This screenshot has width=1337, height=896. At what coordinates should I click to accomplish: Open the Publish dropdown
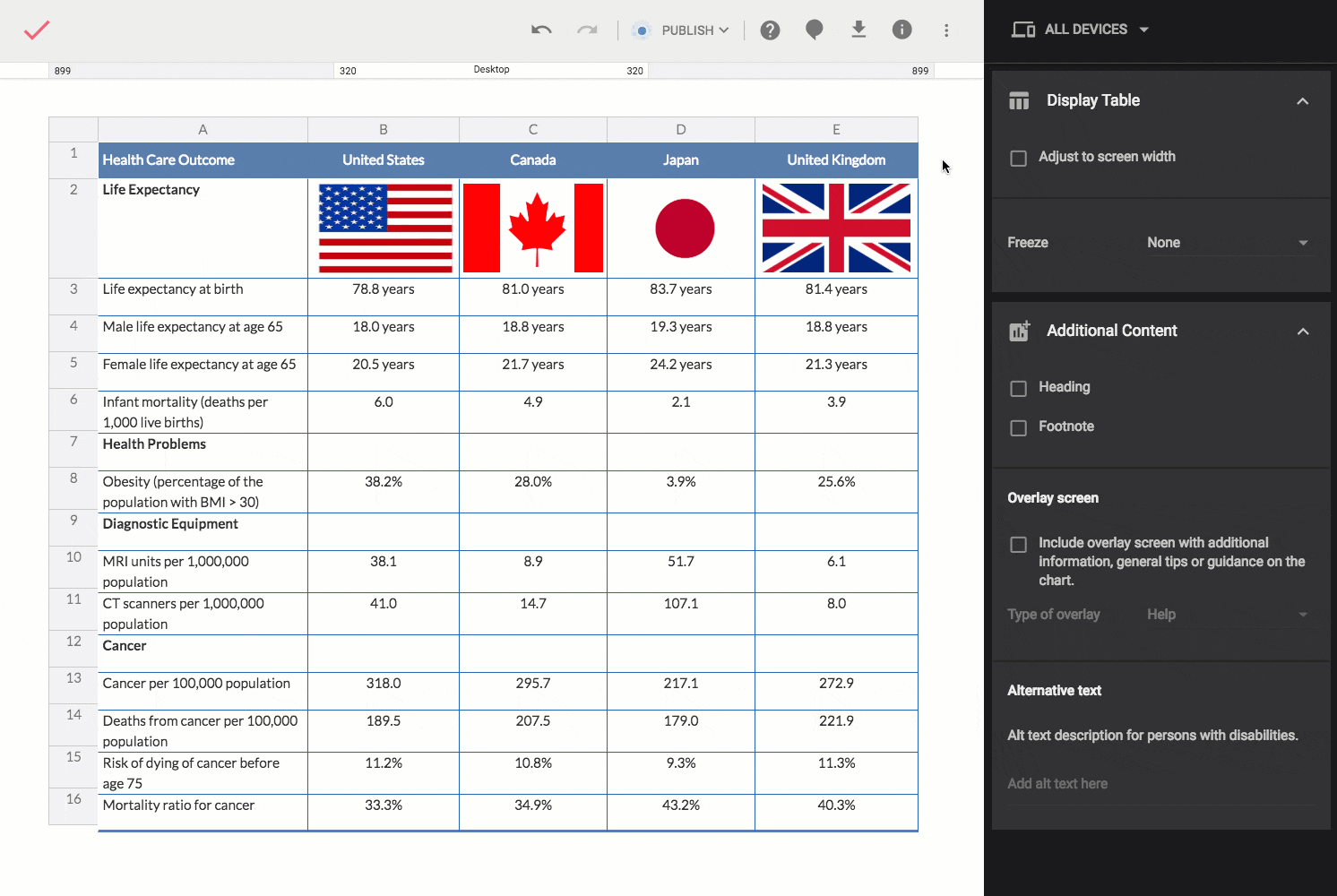pyautogui.click(x=694, y=30)
